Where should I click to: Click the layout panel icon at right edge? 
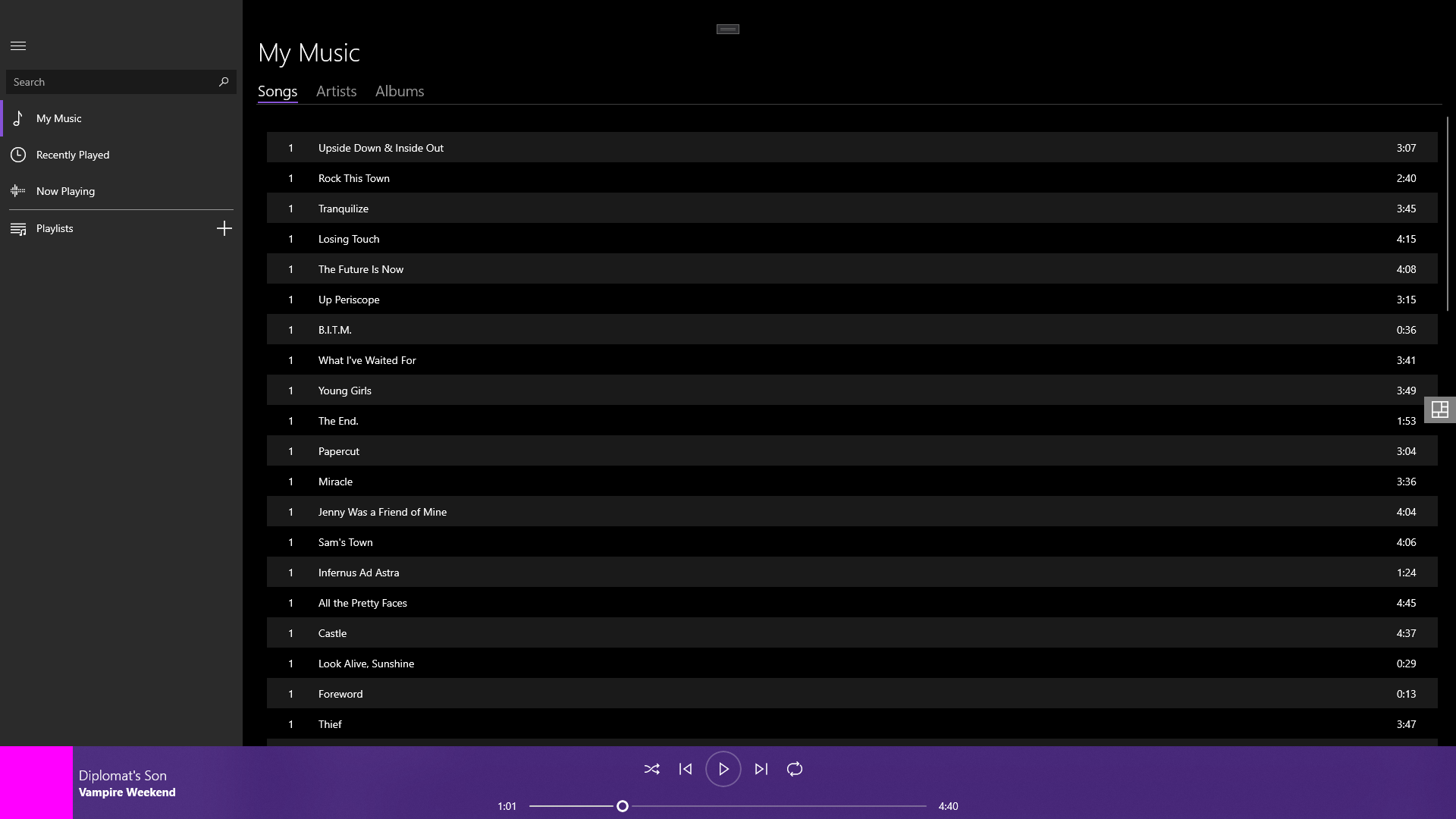click(x=1439, y=410)
